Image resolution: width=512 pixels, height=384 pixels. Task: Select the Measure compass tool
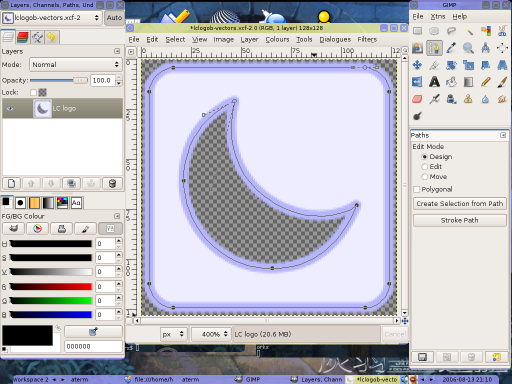tap(486, 48)
